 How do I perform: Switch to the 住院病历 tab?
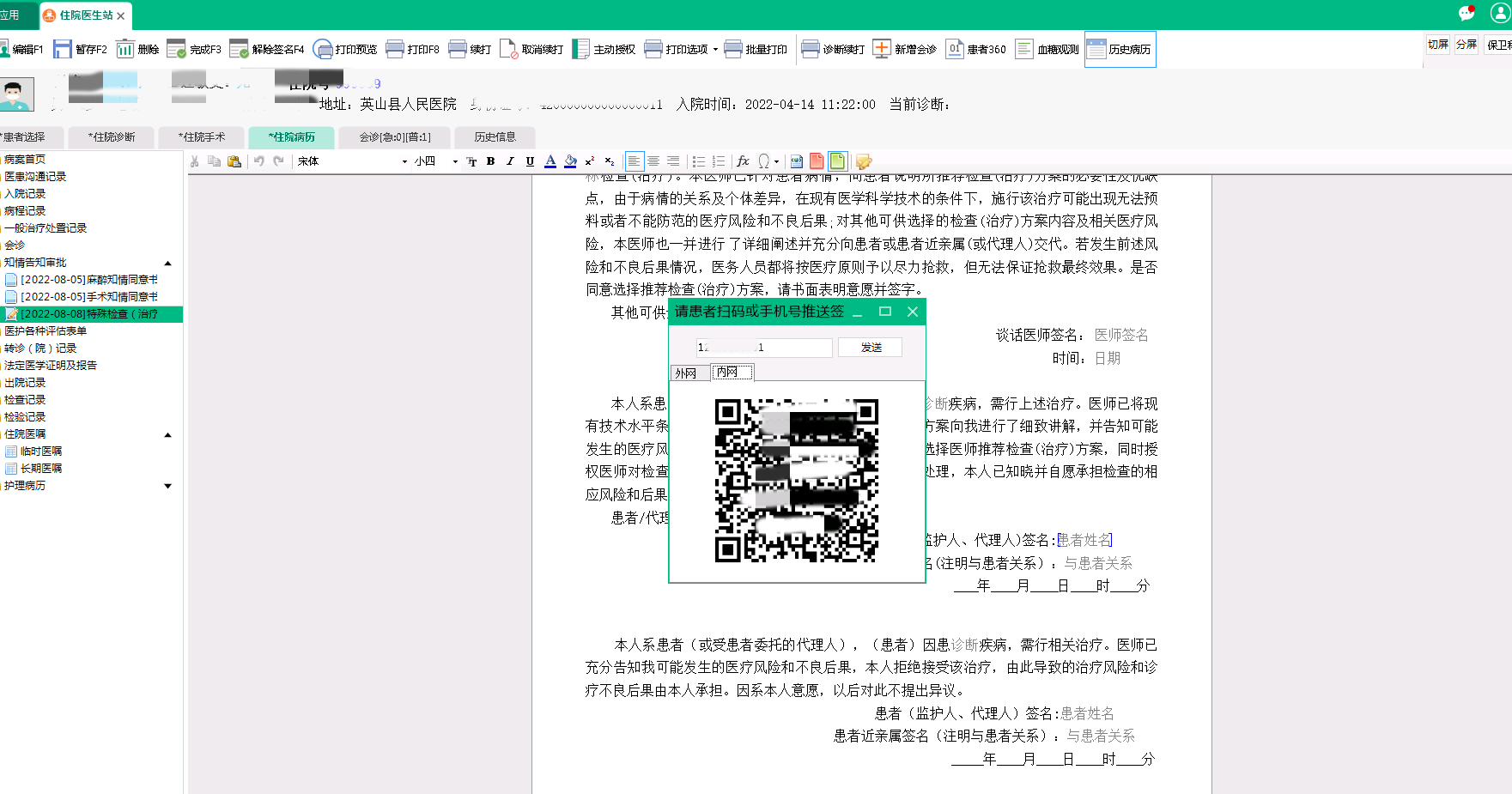pyautogui.click(x=291, y=137)
